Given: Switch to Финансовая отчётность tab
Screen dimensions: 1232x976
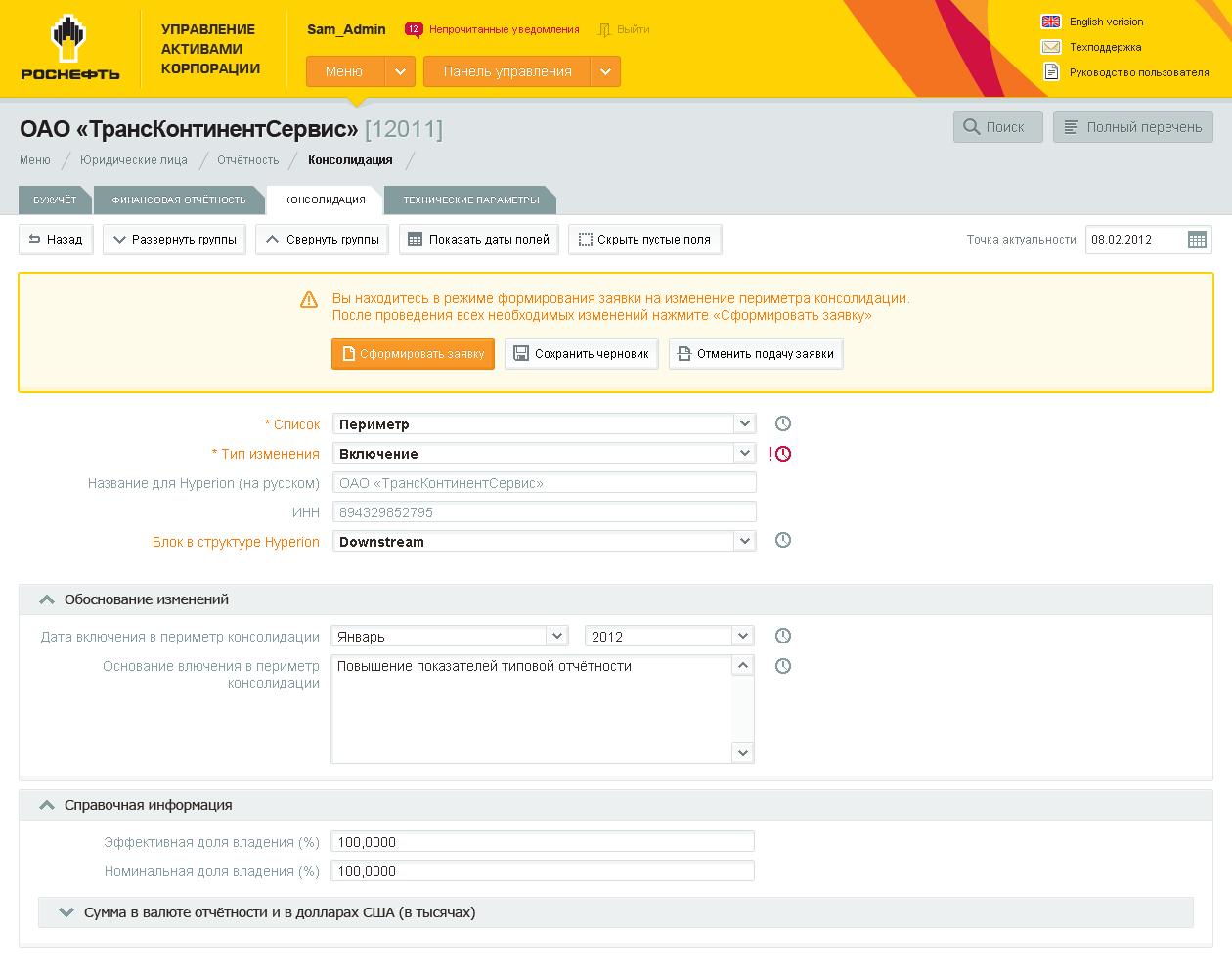Looking at the screenshot, I should (179, 200).
